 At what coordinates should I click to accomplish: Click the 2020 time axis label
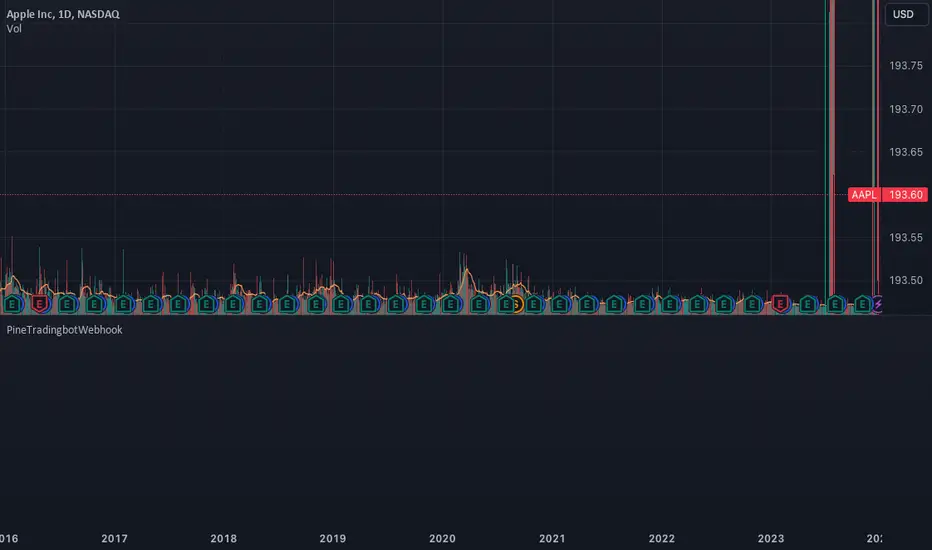click(442, 538)
